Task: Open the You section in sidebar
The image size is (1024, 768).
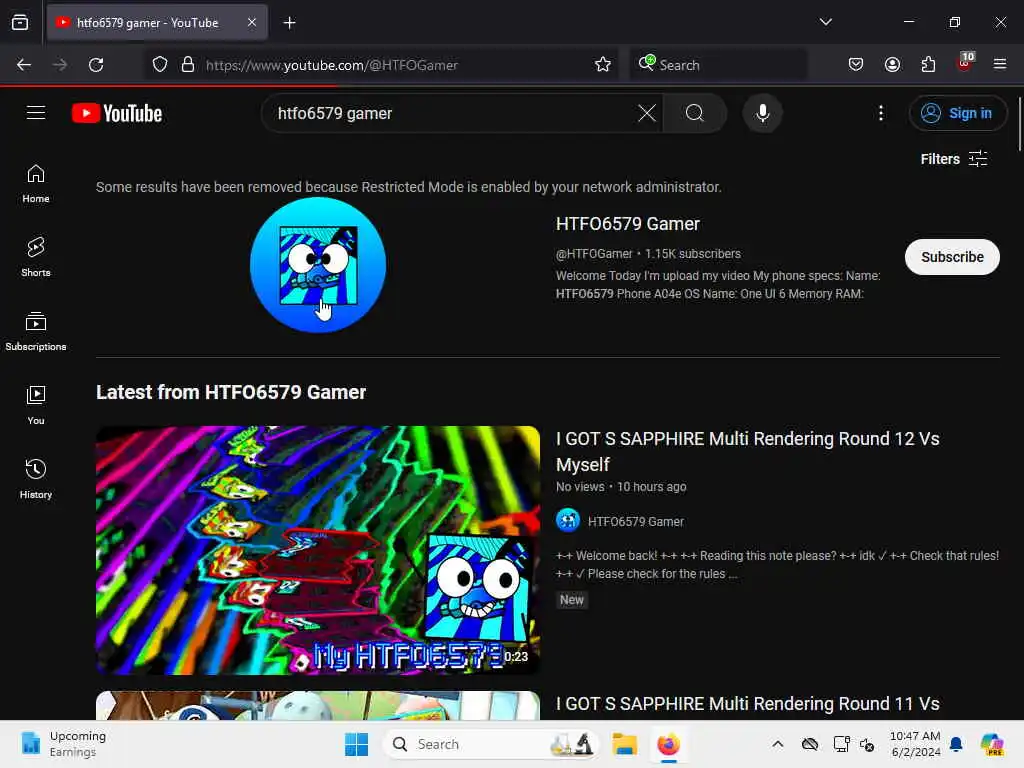Action: (36, 406)
